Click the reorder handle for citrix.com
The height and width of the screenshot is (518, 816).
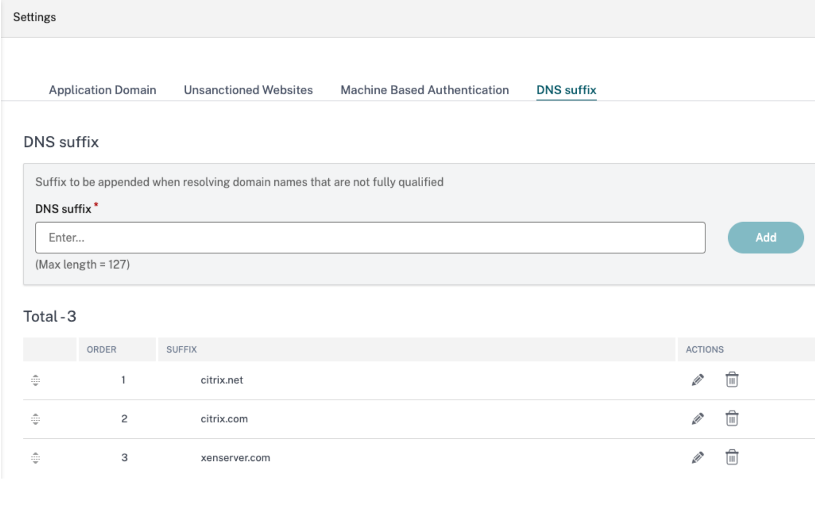(x=36, y=419)
